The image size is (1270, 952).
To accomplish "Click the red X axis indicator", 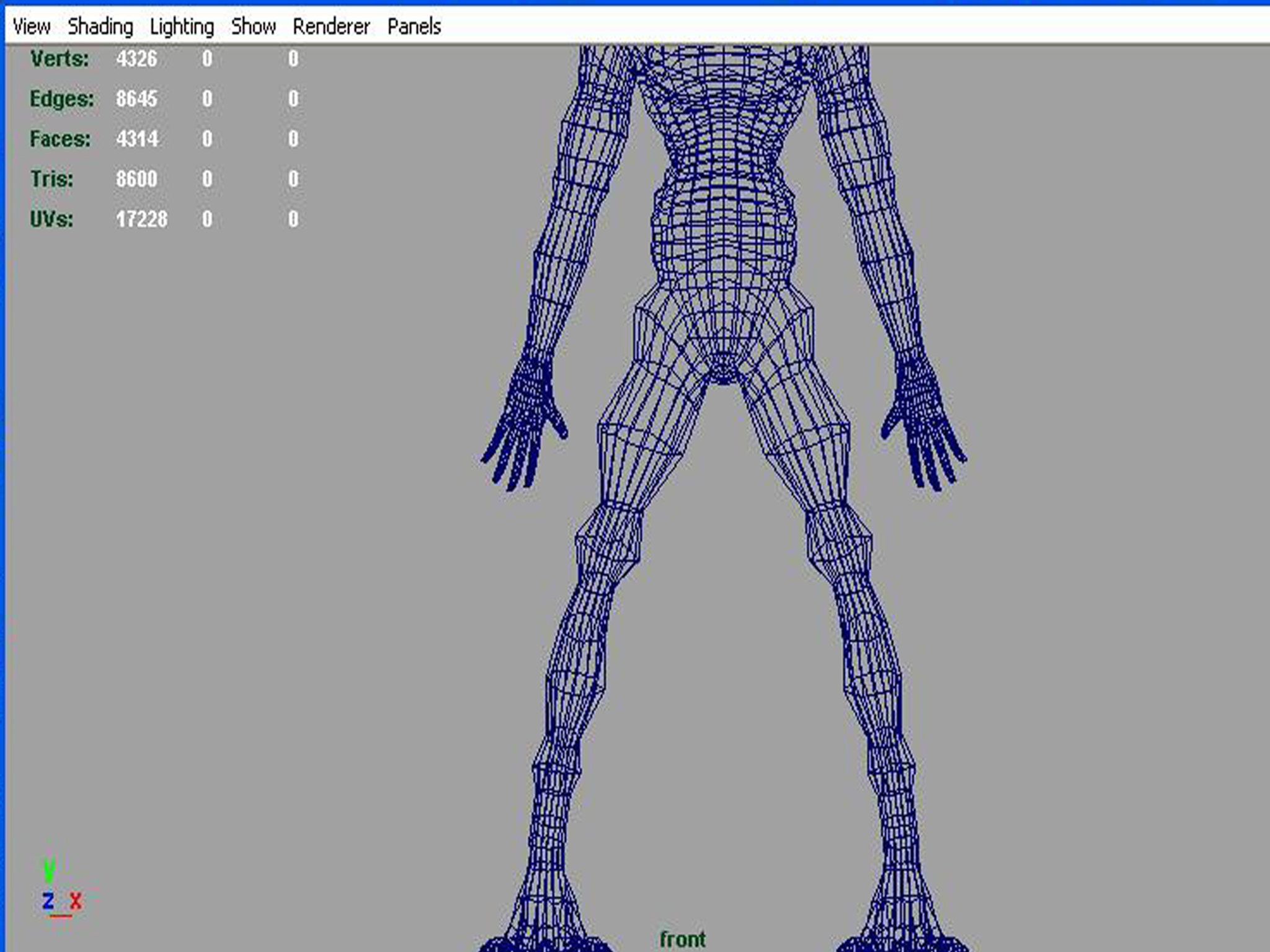I will tap(76, 901).
